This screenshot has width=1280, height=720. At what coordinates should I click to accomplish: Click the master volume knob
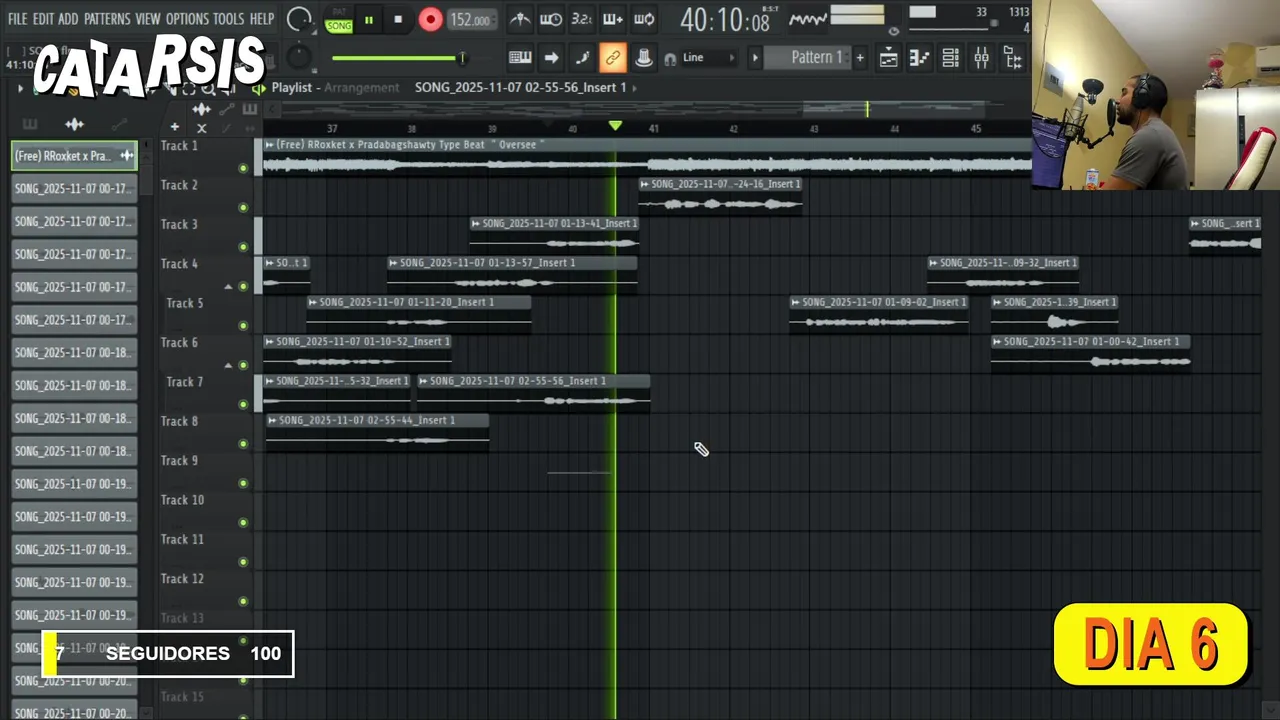pos(299,19)
